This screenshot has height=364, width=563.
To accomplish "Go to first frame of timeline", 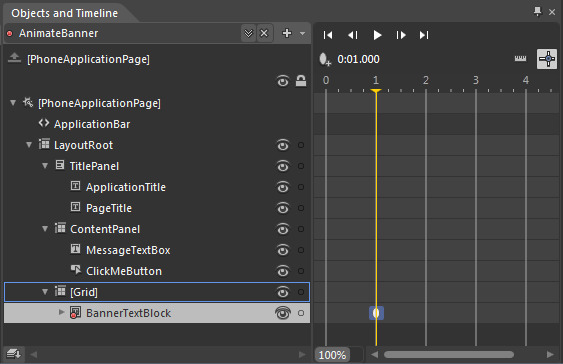I will click(x=328, y=35).
